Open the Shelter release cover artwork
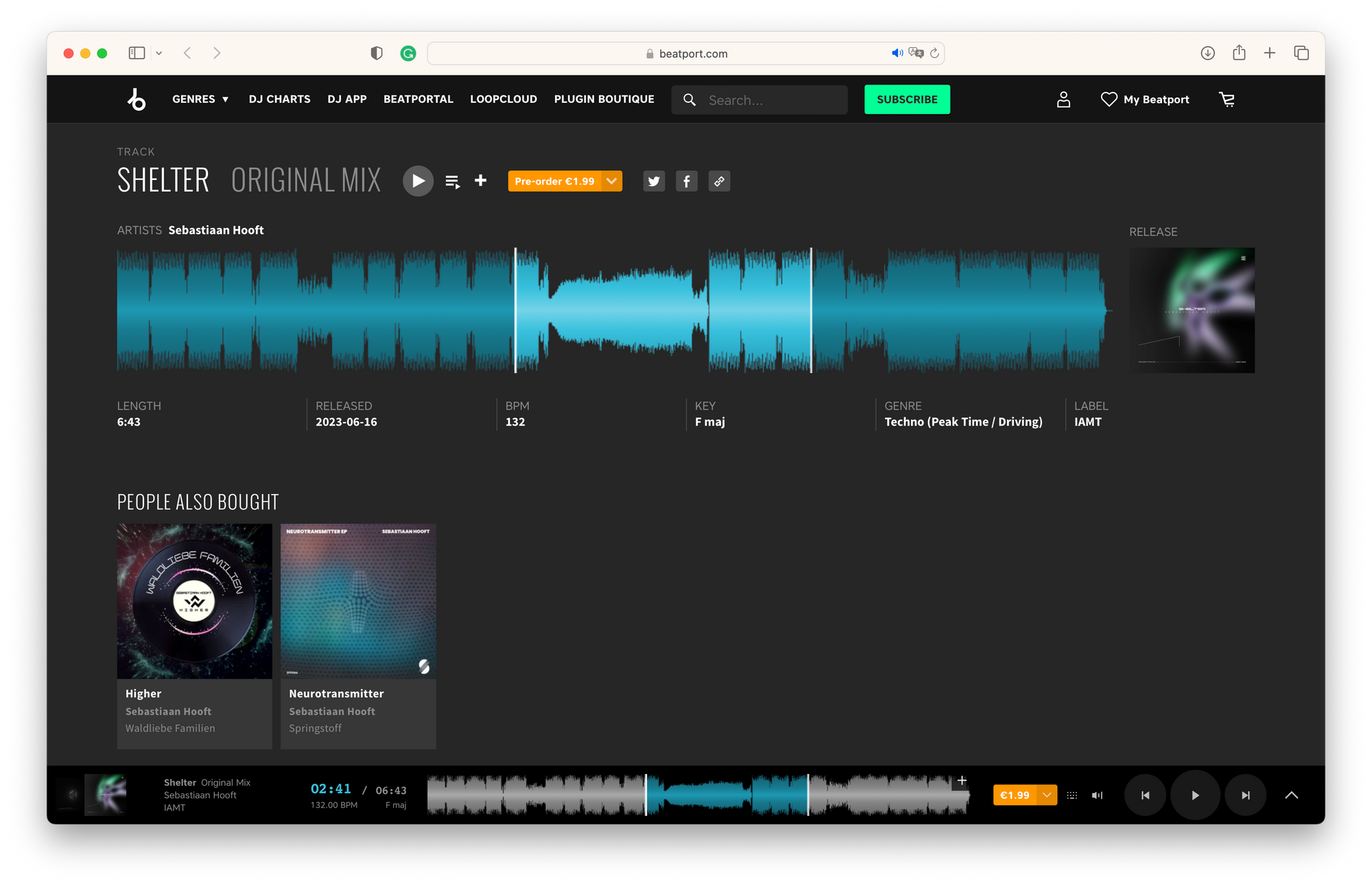 point(1192,310)
